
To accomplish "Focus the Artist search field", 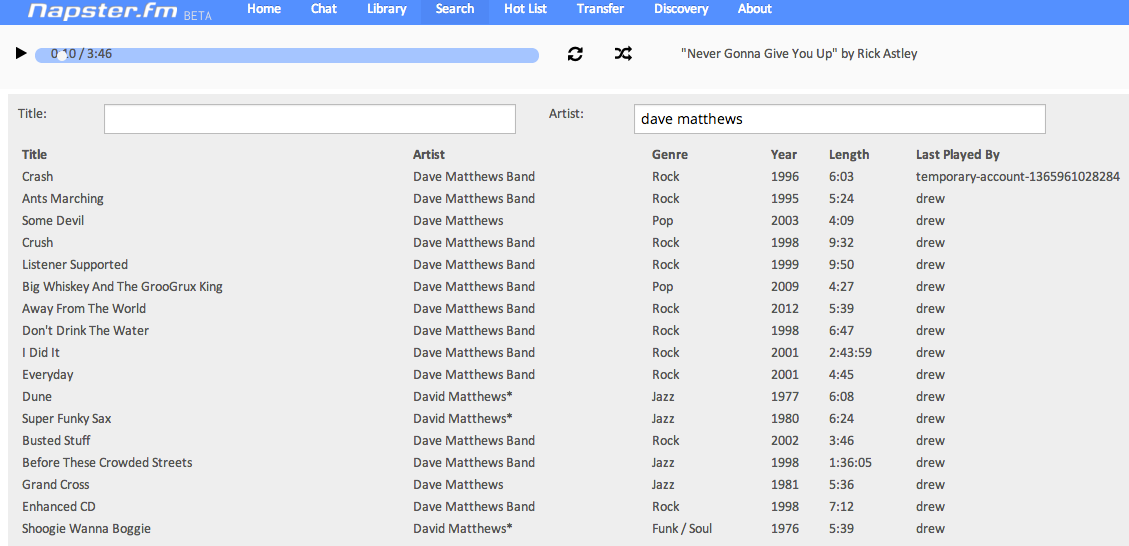I will click(x=839, y=119).
